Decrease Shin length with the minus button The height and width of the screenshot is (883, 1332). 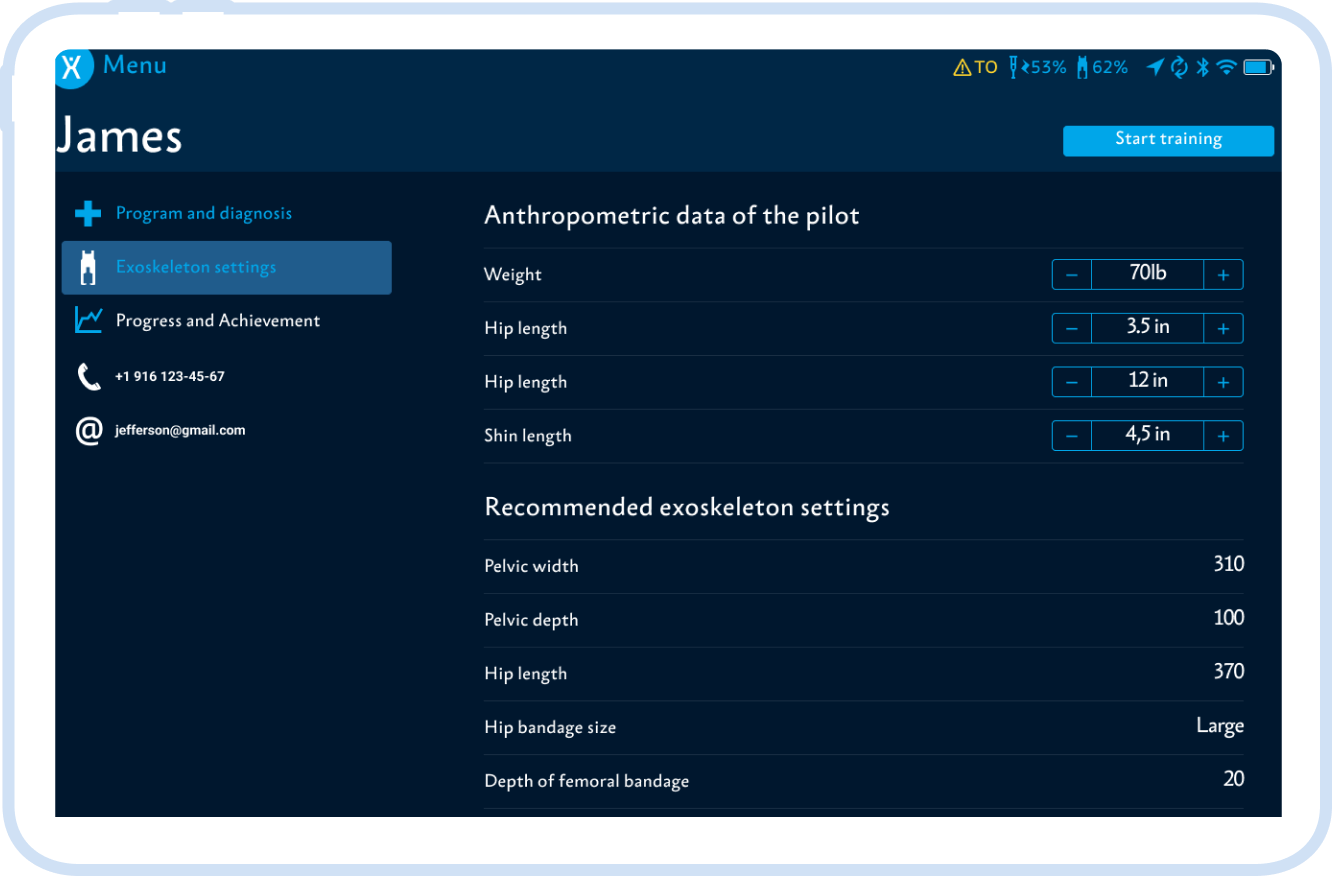(1071, 436)
